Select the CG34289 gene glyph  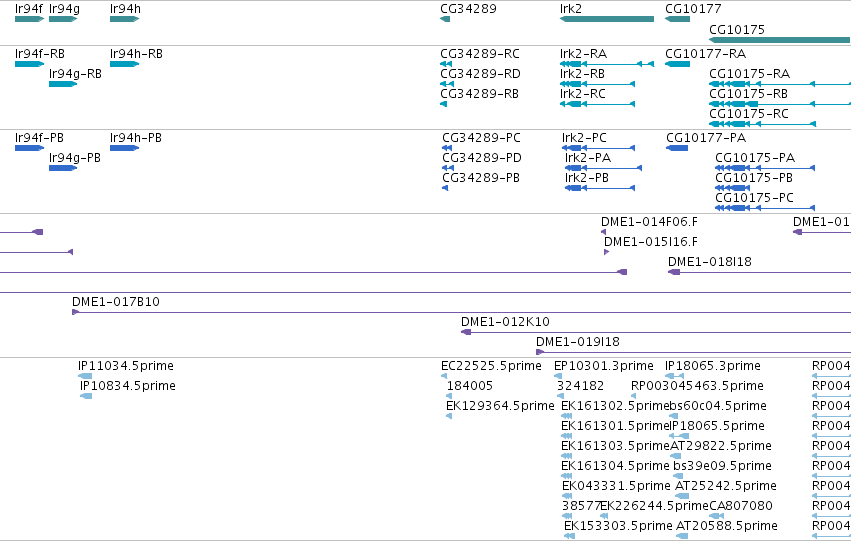[x=445, y=19]
